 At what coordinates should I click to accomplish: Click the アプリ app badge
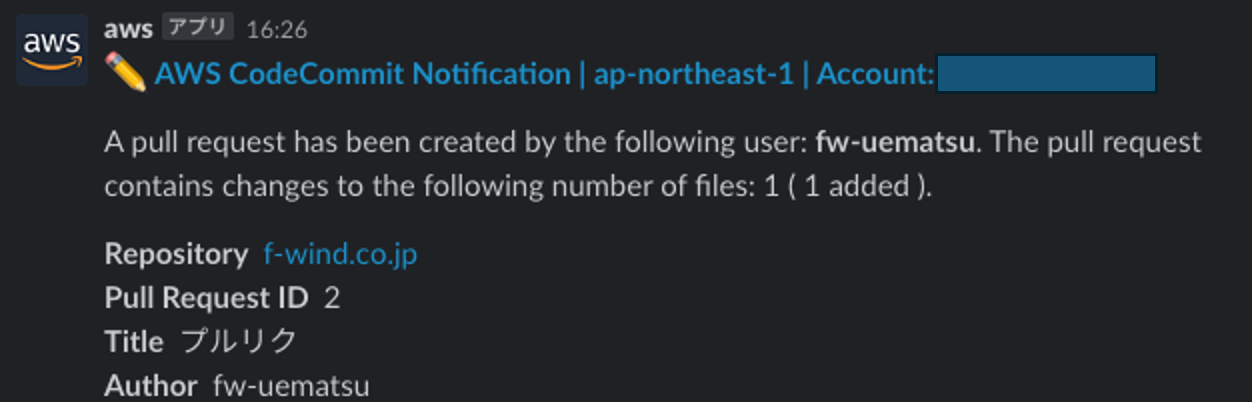[198, 28]
